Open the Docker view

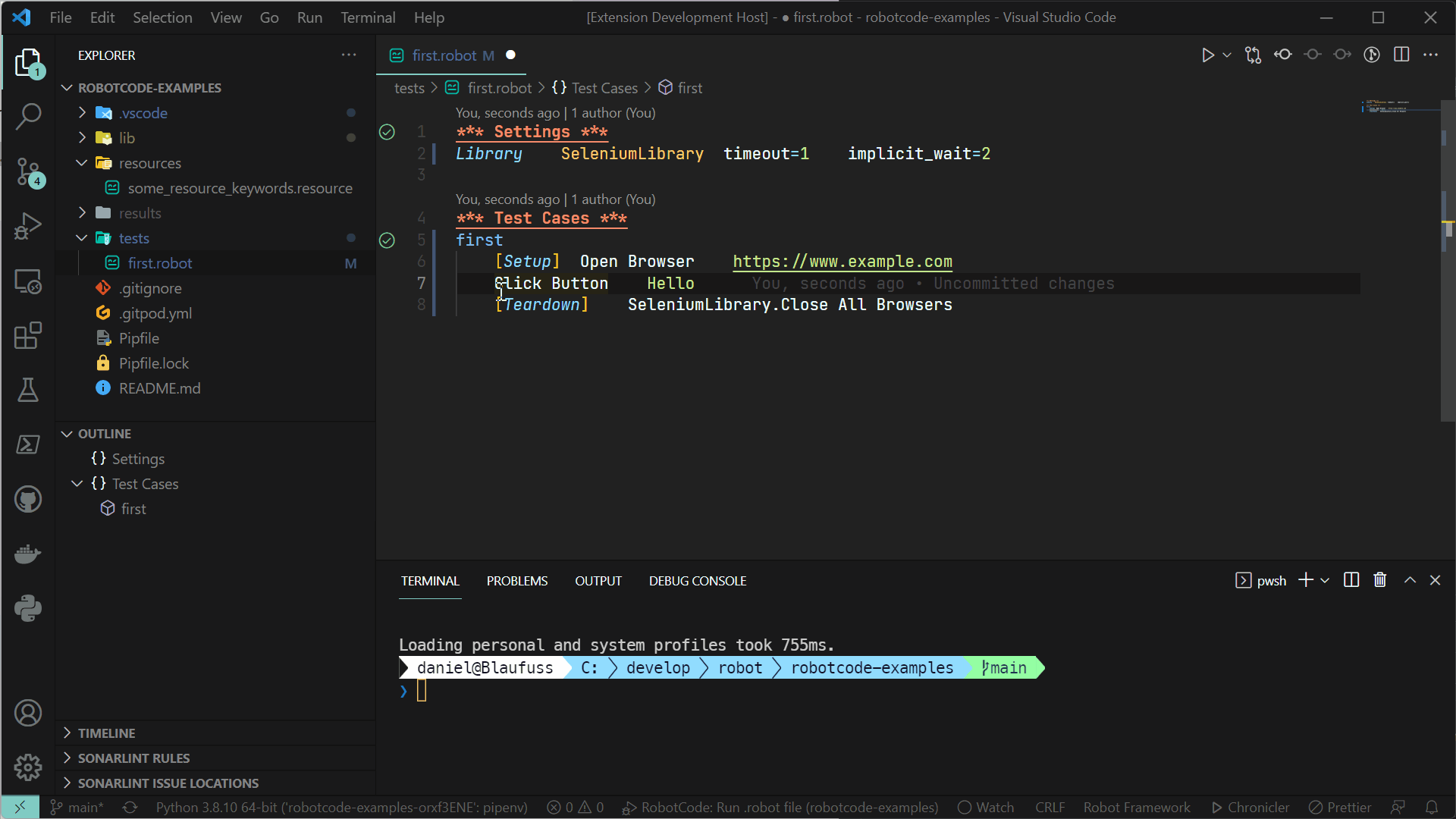pos(28,554)
